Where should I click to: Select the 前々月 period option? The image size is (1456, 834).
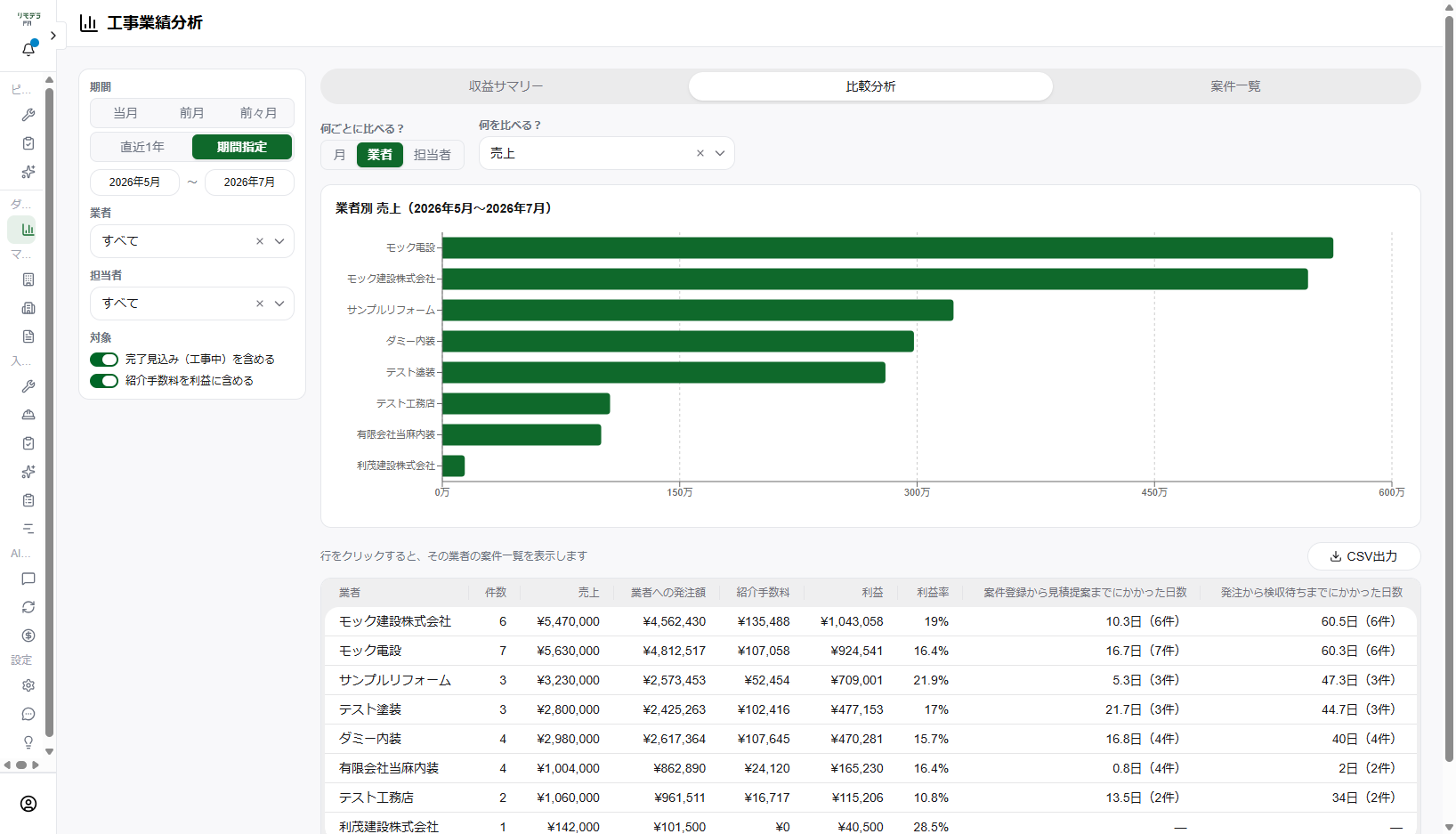click(x=258, y=113)
